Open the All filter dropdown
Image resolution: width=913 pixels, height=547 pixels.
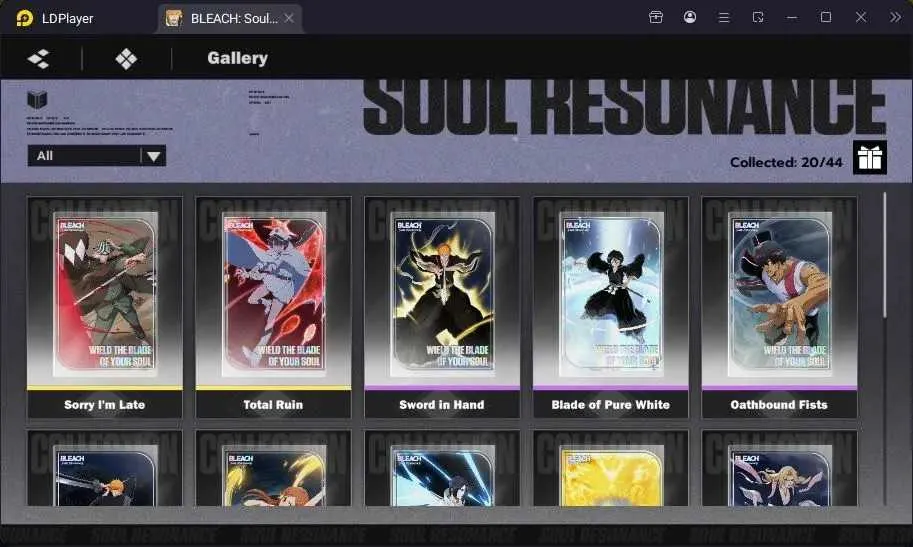click(x=97, y=156)
